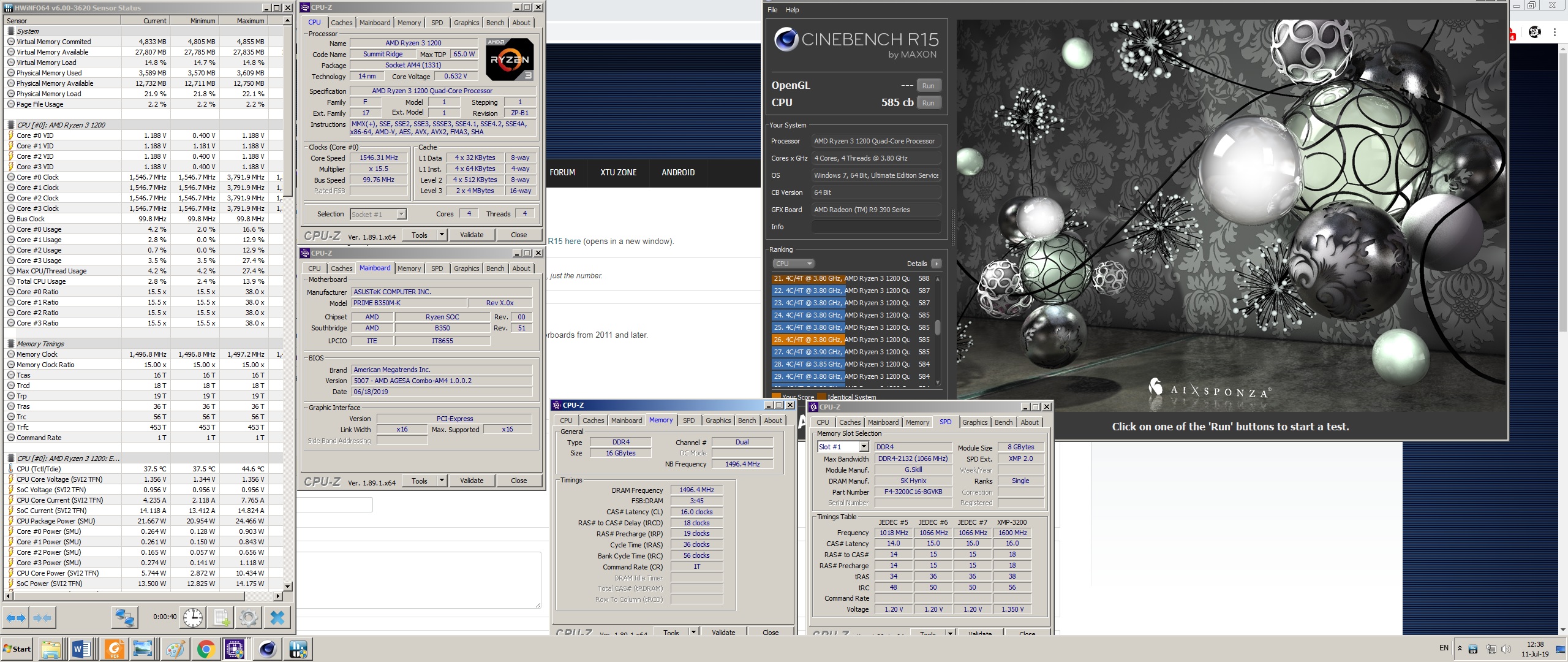
Task: Select ranking row 27 at 3.90 GHz
Action: (x=852, y=352)
